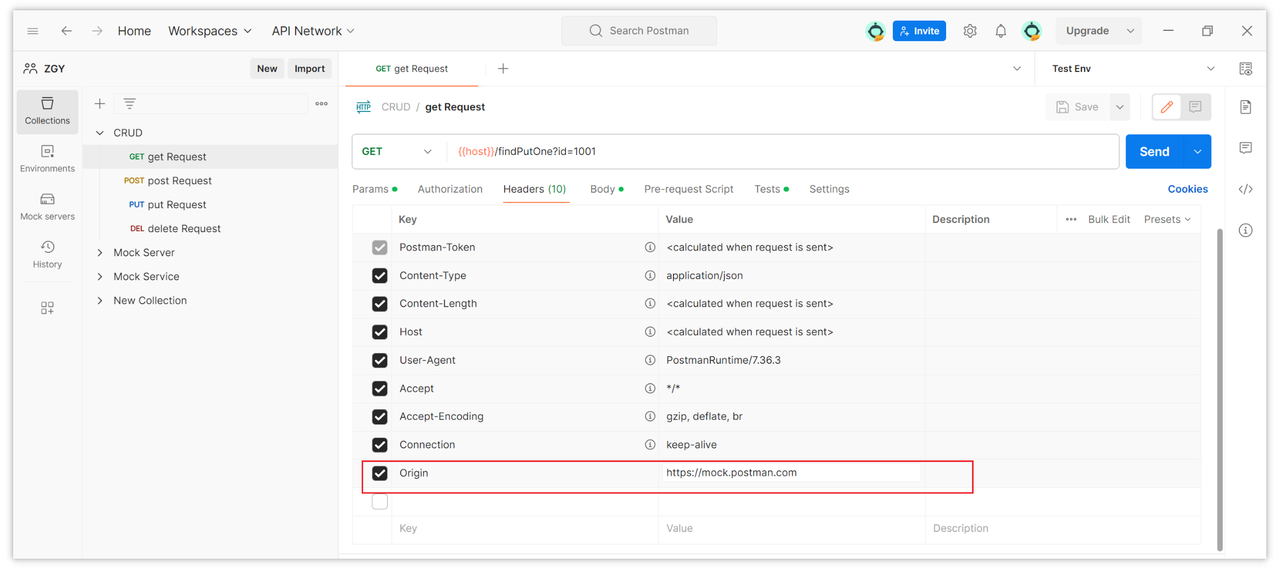Uncheck the Accept-Encoding header checkbox
Viewport: 1280px width, 569px height.
coord(380,417)
